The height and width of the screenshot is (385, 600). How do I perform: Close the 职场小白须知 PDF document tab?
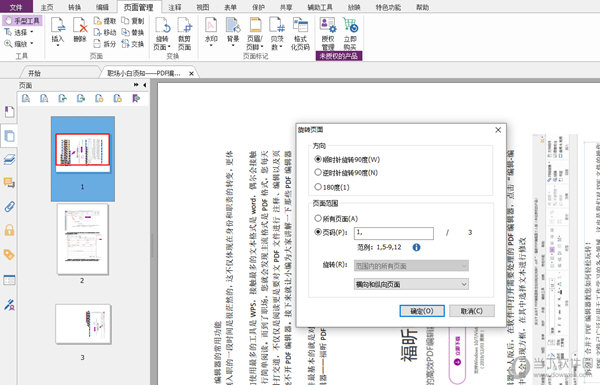(191, 73)
